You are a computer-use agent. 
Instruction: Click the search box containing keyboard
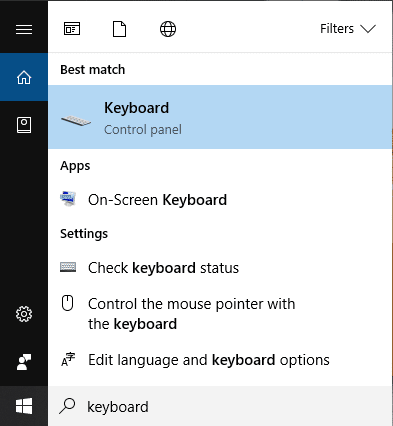(220, 406)
